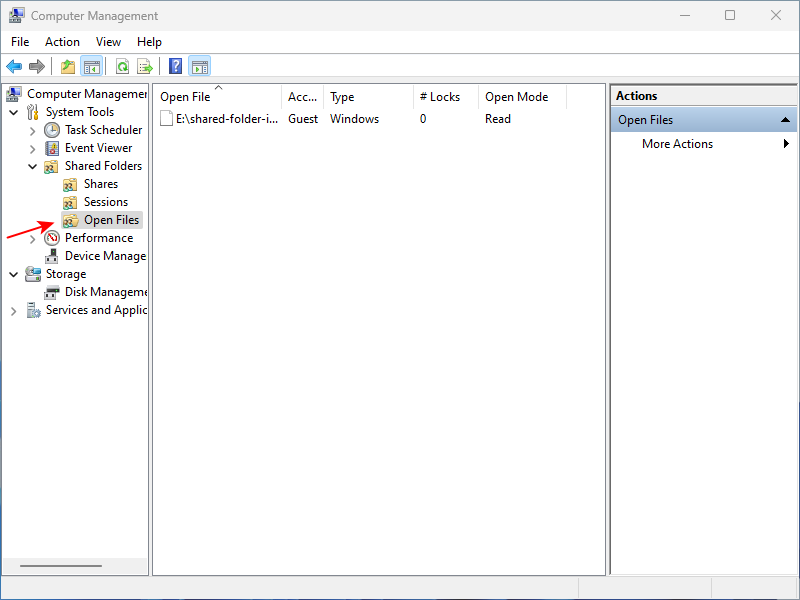Click the Services and Applications icon
Image resolution: width=800 pixels, height=600 pixels.
coord(33,310)
